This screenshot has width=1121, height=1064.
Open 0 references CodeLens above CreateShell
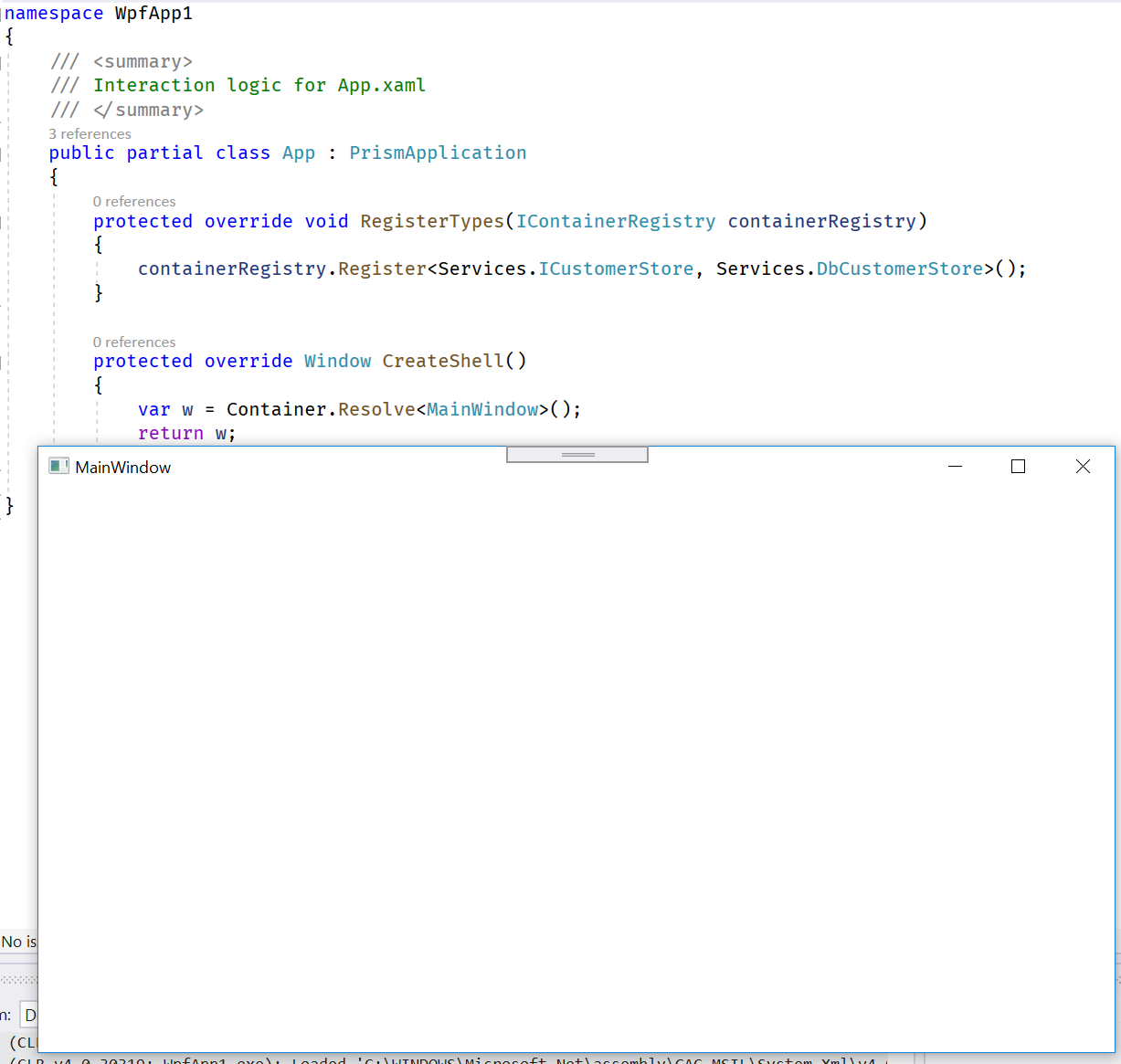click(133, 342)
